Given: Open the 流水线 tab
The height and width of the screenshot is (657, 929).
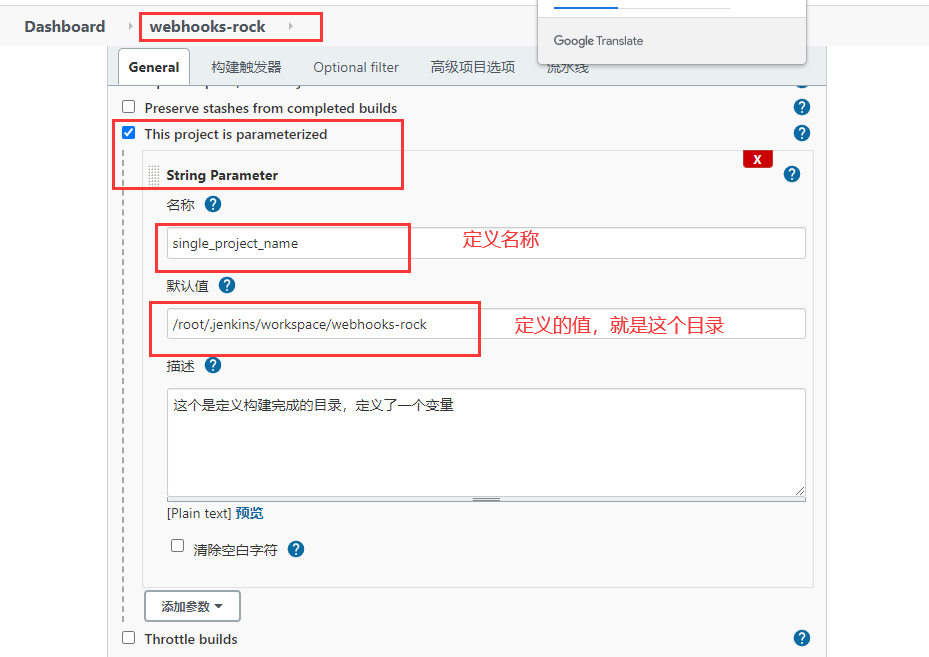Looking at the screenshot, I should (x=566, y=67).
